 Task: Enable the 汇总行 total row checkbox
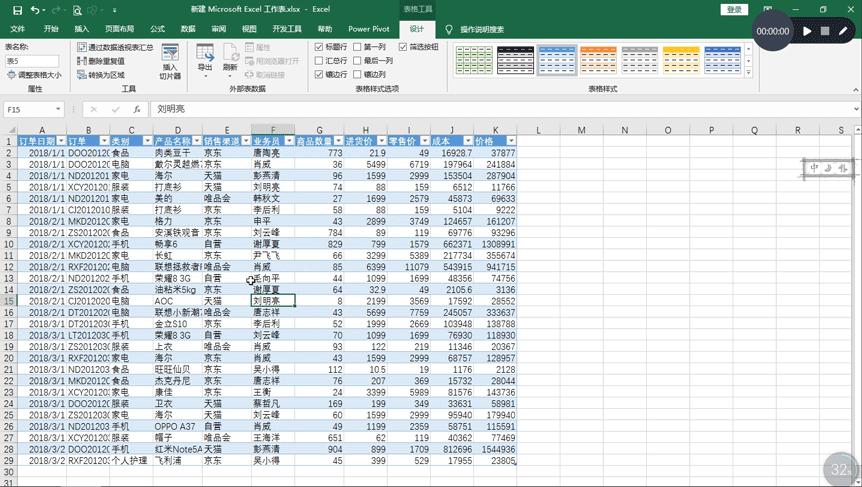[x=319, y=61]
